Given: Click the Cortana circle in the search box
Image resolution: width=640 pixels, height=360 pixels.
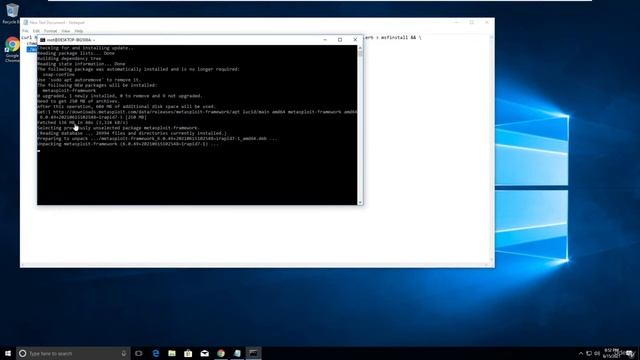Looking at the screenshot, I should pos(22,353).
